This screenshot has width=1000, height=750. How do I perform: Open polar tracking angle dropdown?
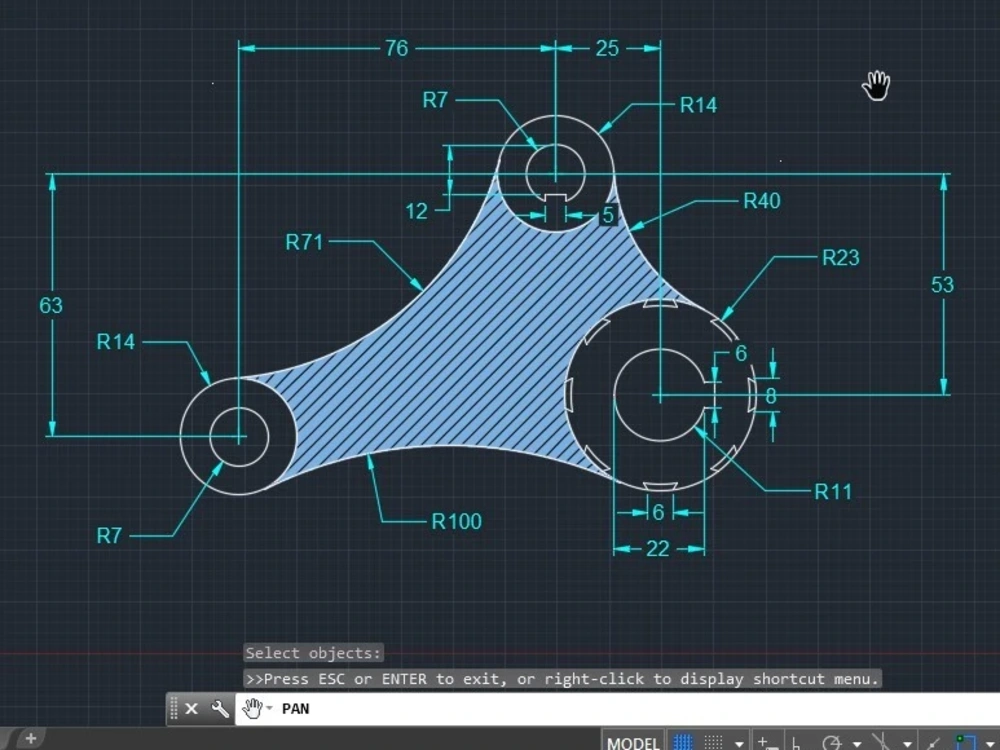pyautogui.click(x=857, y=744)
